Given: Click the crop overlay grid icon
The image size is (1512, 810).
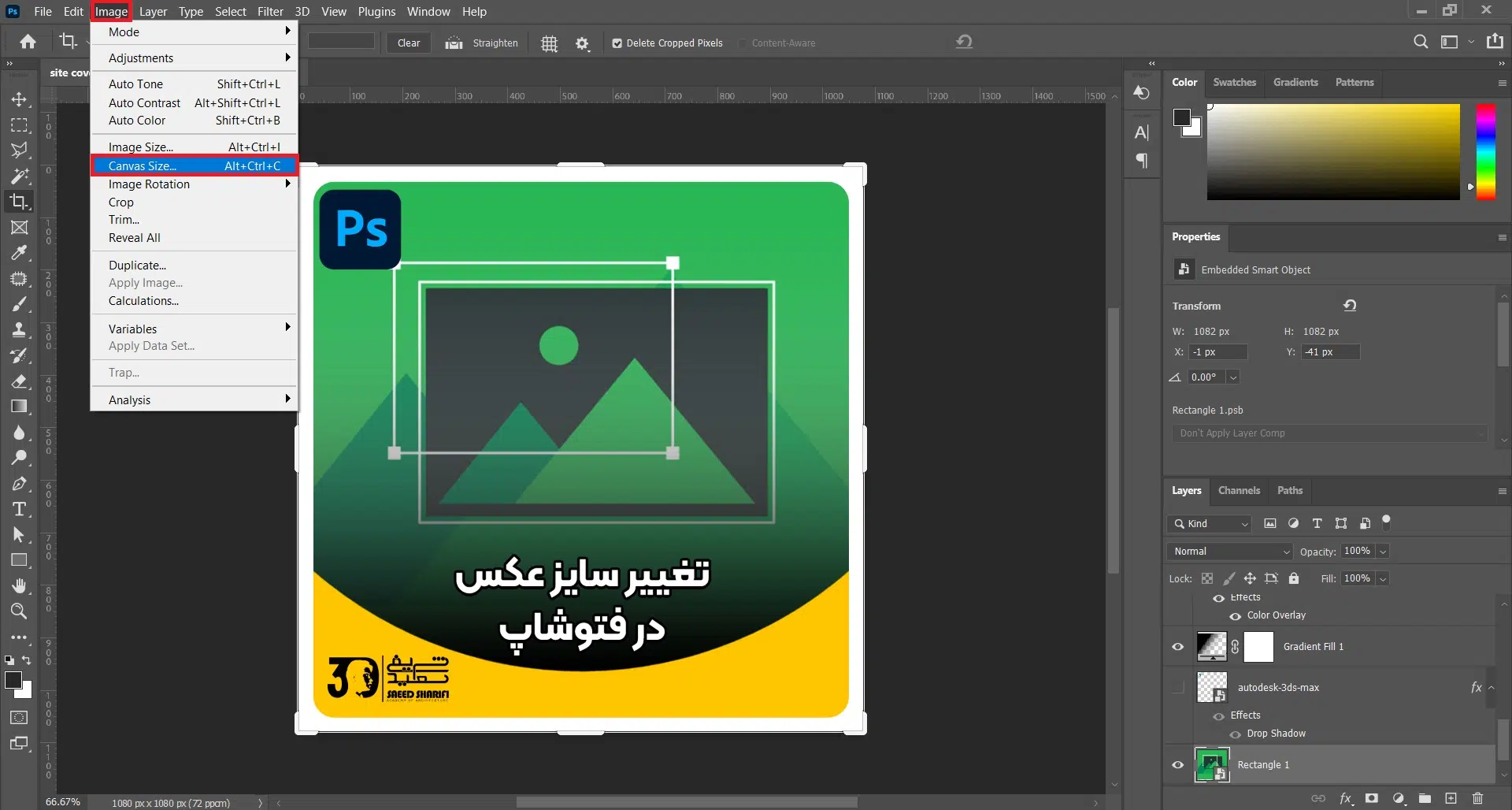Looking at the screenshot, I should [x=549, y=43].
